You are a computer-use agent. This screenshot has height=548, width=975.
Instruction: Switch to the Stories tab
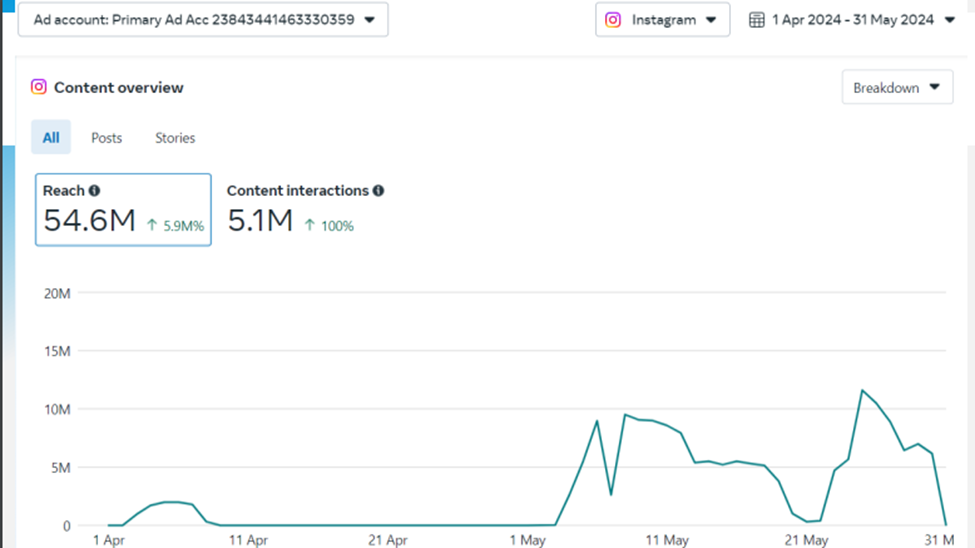[175, 138]
